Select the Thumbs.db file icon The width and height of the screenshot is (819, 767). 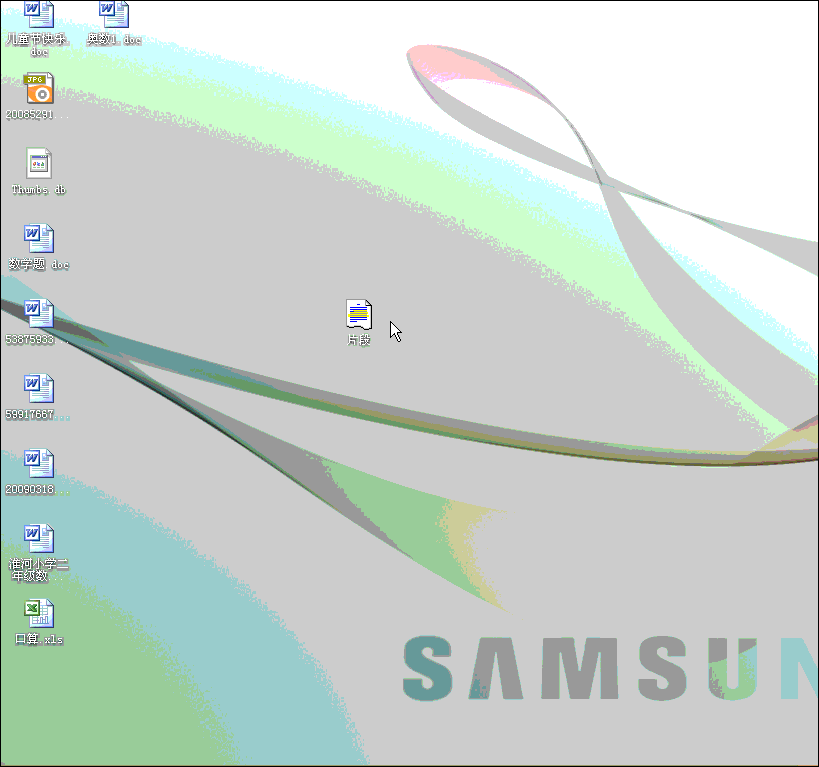[39, 164]
